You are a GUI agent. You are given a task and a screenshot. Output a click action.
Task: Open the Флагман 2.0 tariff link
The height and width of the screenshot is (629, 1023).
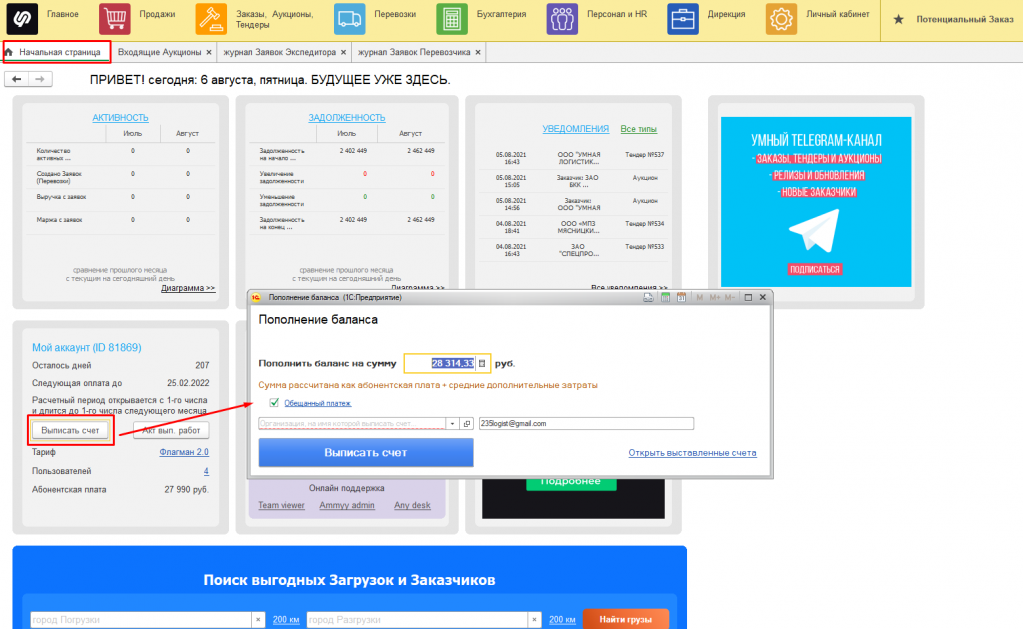[x=184, y=452]
